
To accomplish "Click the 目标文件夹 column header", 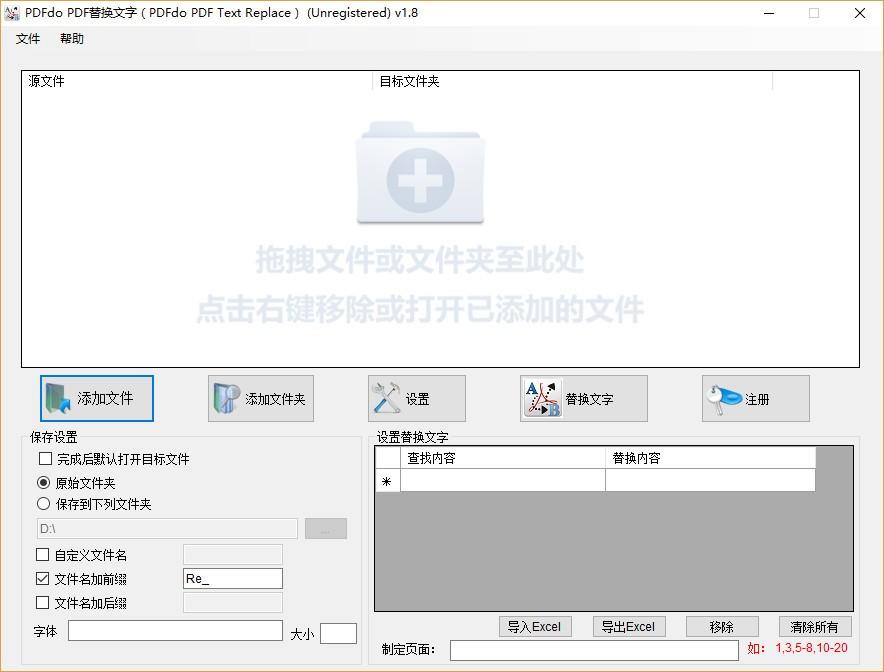I will coord(572,81).
